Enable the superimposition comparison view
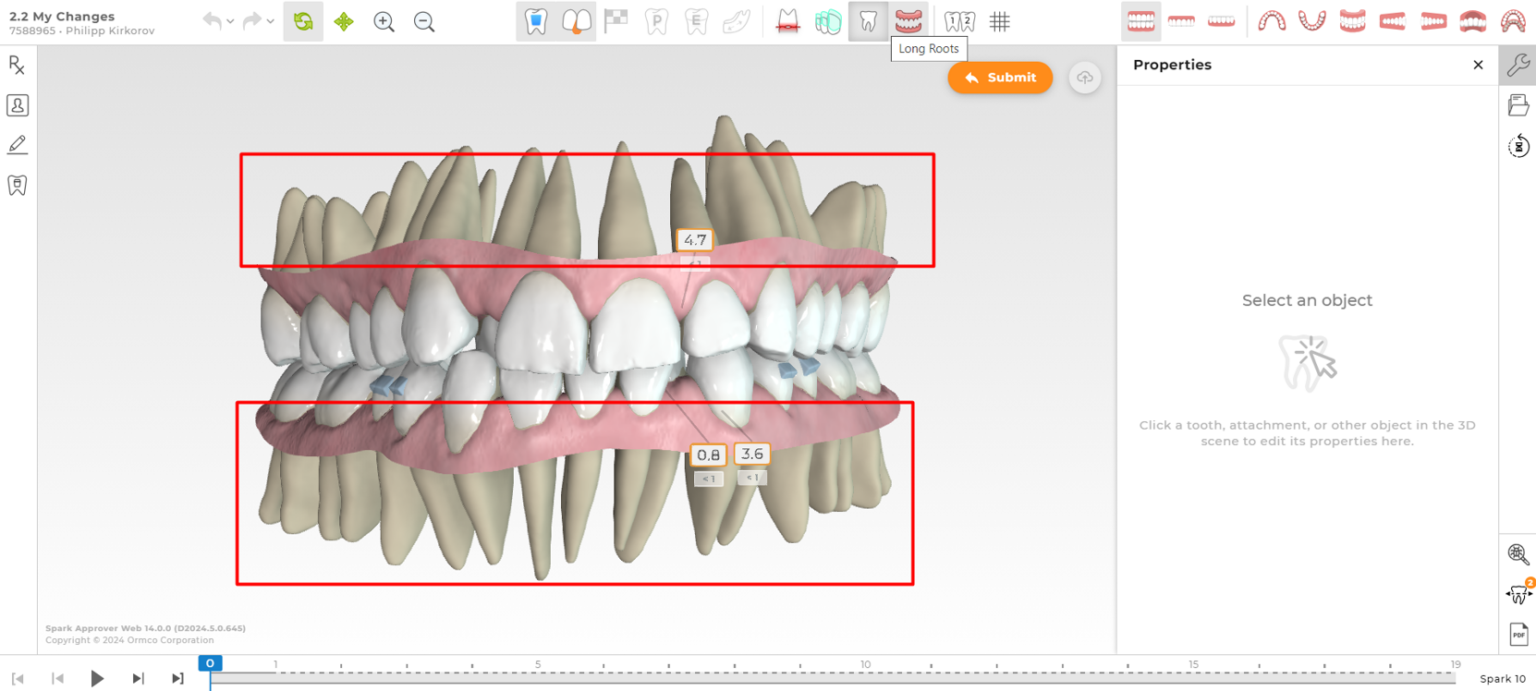Viewport: 1536px width, 691px height. (828, 20)
